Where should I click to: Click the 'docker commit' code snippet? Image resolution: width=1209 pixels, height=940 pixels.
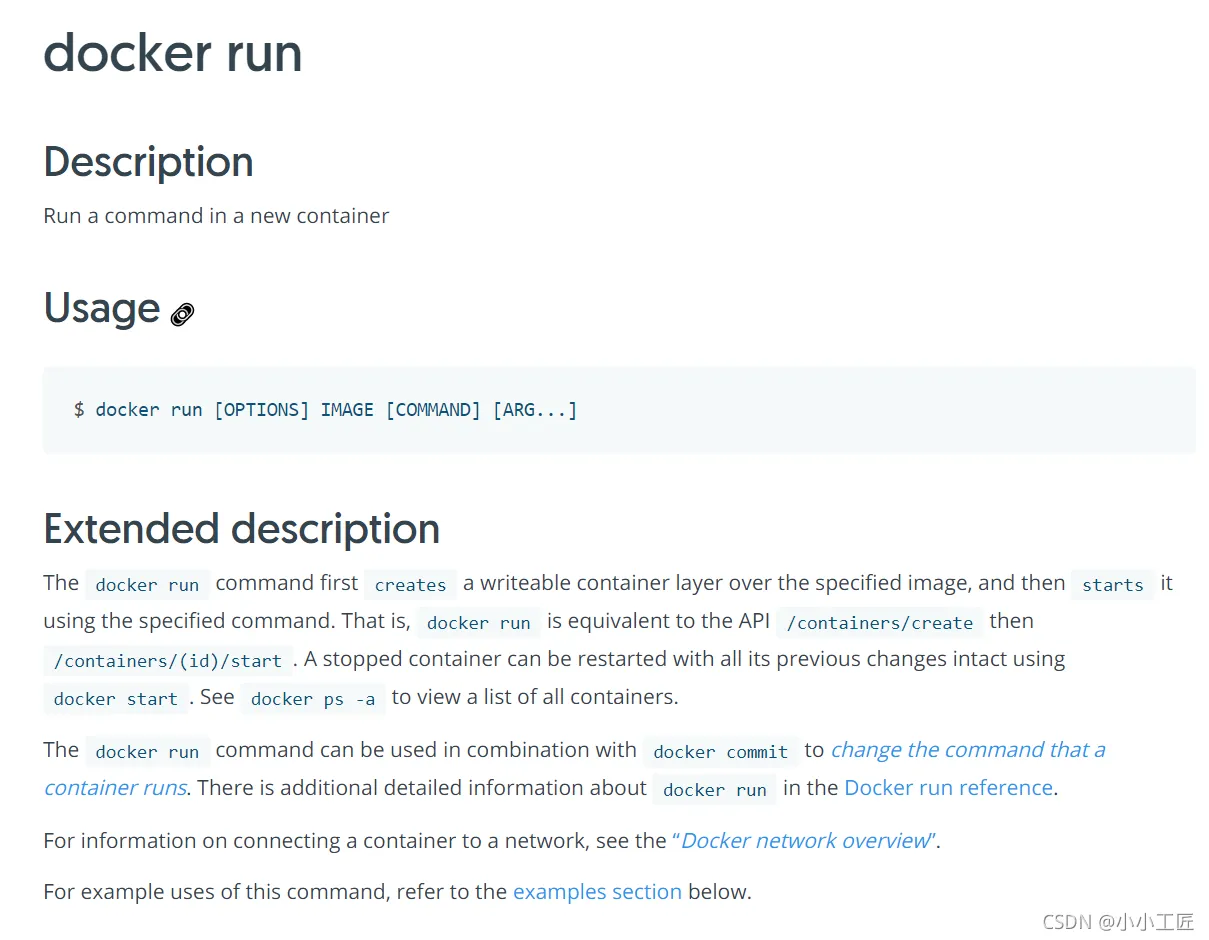point(720,752)
